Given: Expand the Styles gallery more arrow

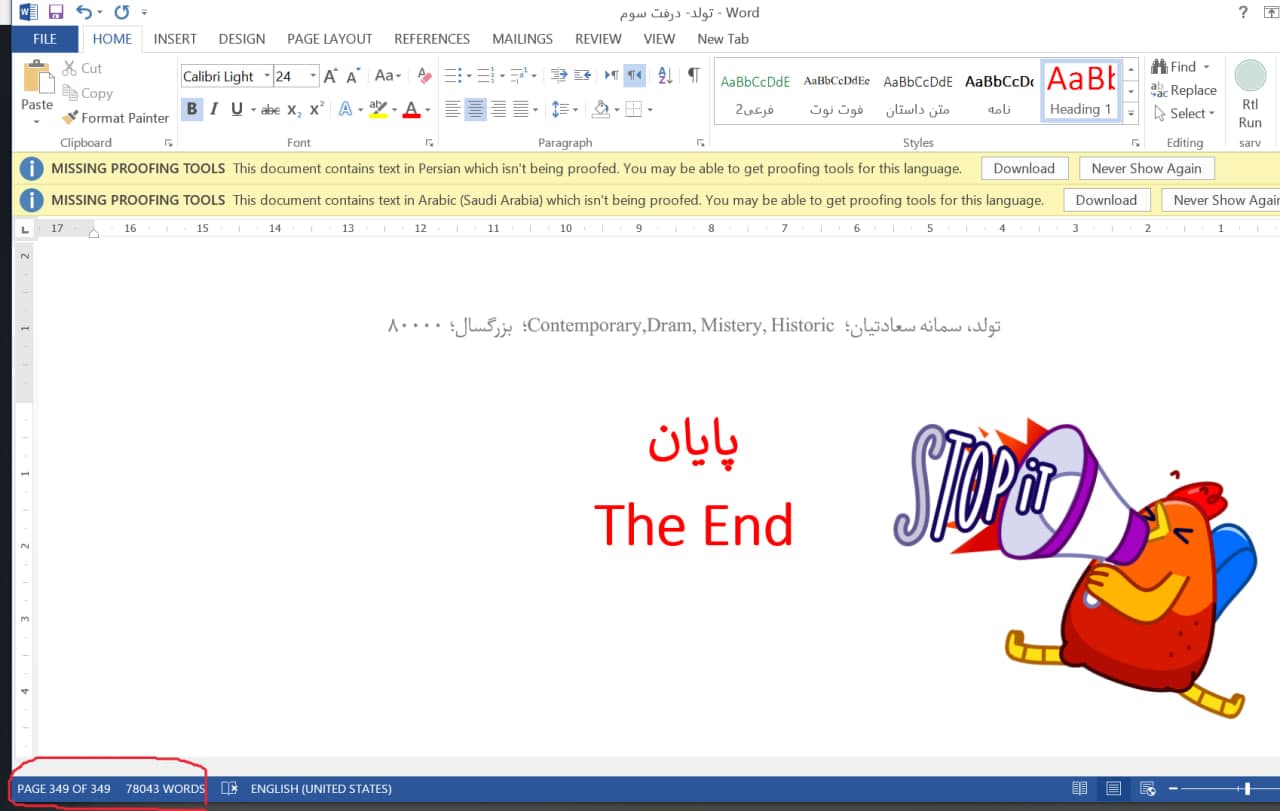Looking at the screenshot, I should 1131,111.
